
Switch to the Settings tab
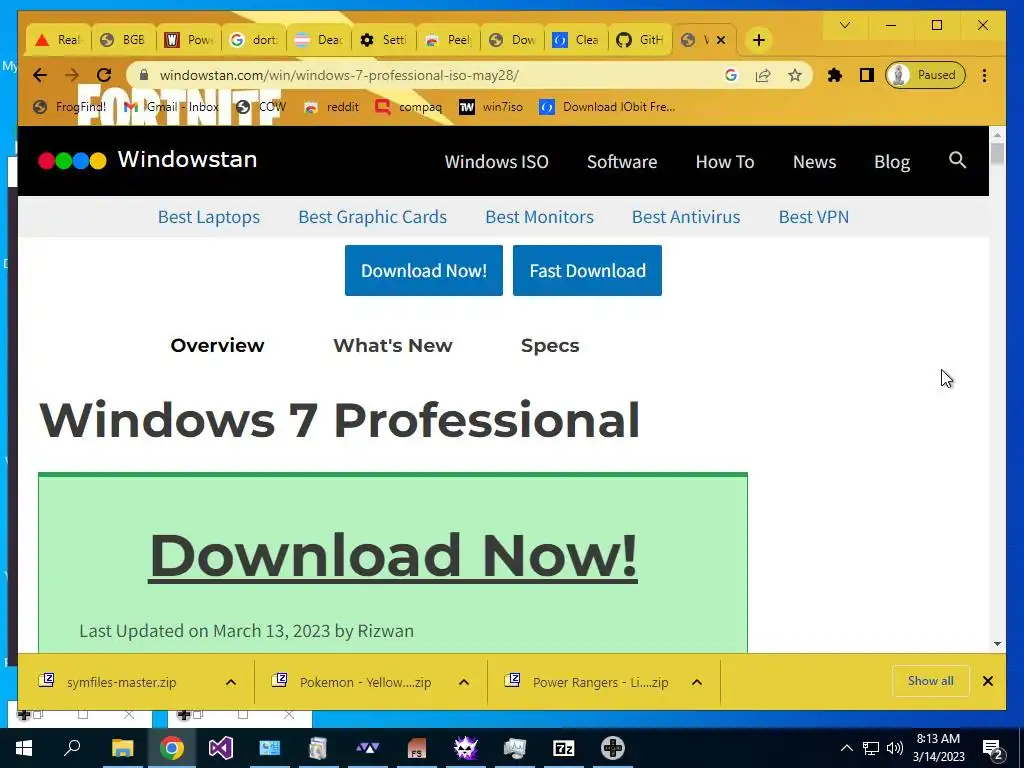[x=383, y=40]
